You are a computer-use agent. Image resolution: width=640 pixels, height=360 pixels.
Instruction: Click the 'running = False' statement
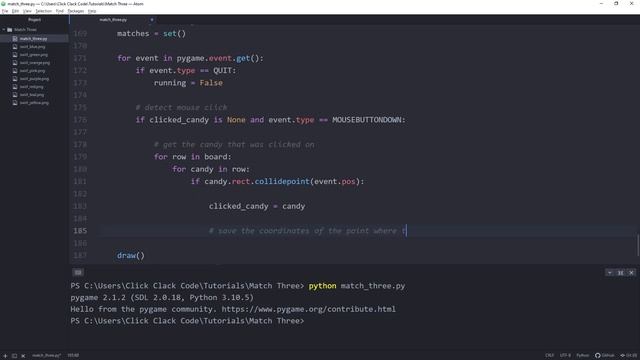tap(188, 83)
